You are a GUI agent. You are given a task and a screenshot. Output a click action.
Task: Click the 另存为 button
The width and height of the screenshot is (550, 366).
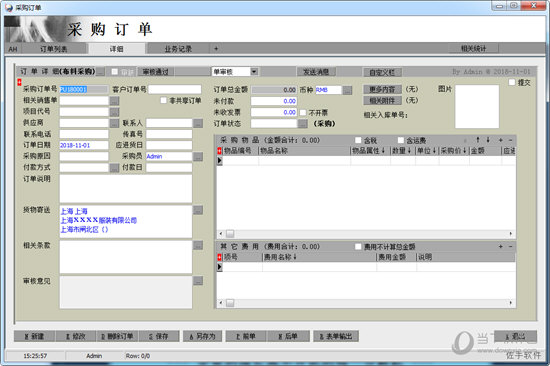tap(202, 336)
